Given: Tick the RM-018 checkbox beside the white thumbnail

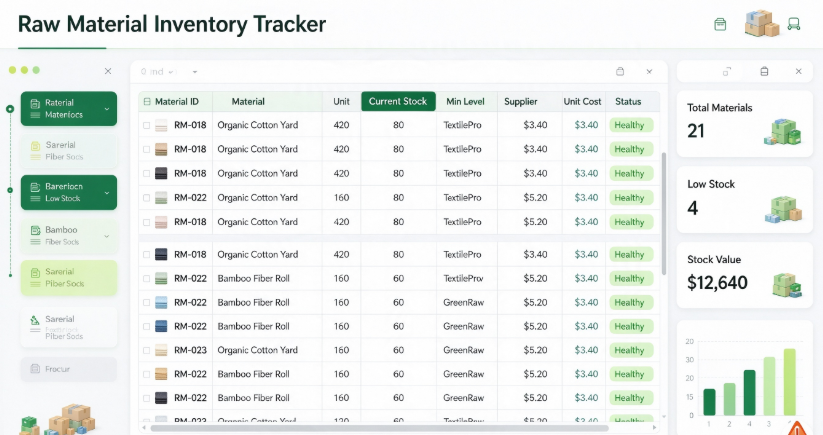Looking at the screenshot, I should point(146,125).
